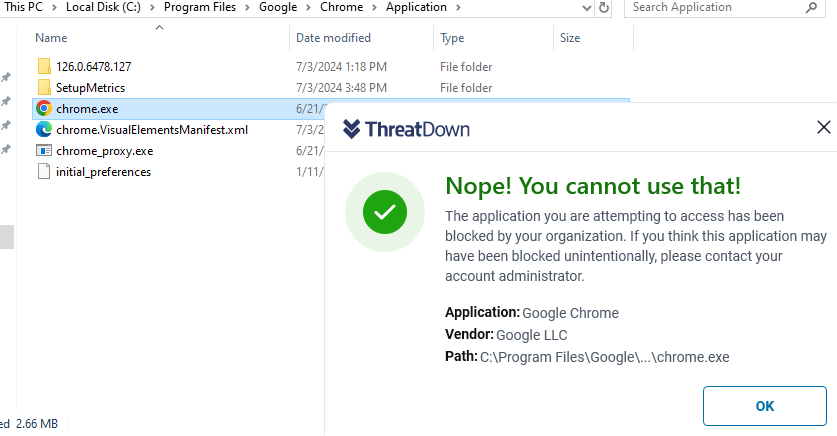Select the chrome.exe file name
837x436 pixels.
87,109
